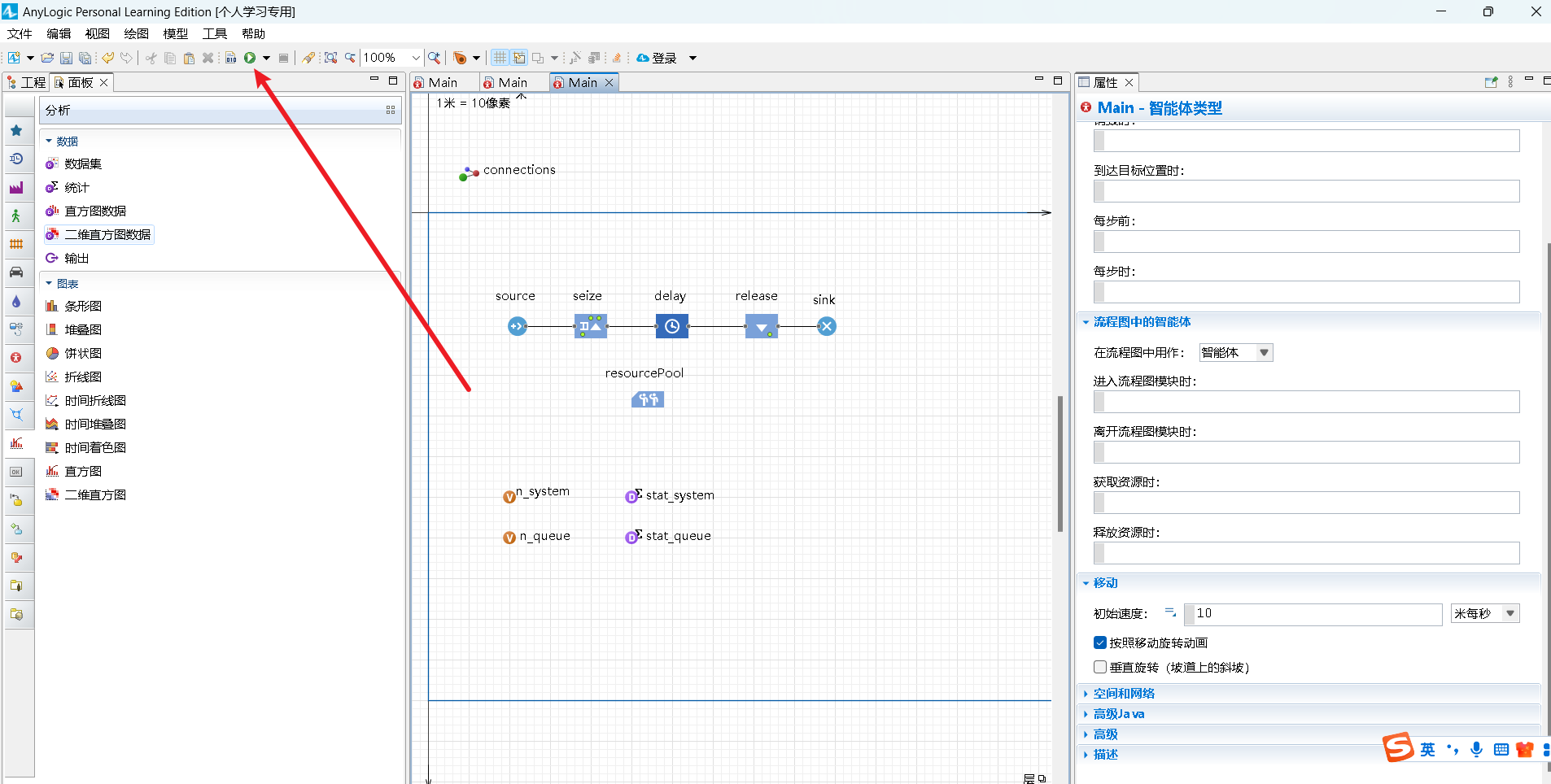Toggle 按照移动旋转动画 checkbox
Viewport: 1551px width, 784px height.
1100,642
